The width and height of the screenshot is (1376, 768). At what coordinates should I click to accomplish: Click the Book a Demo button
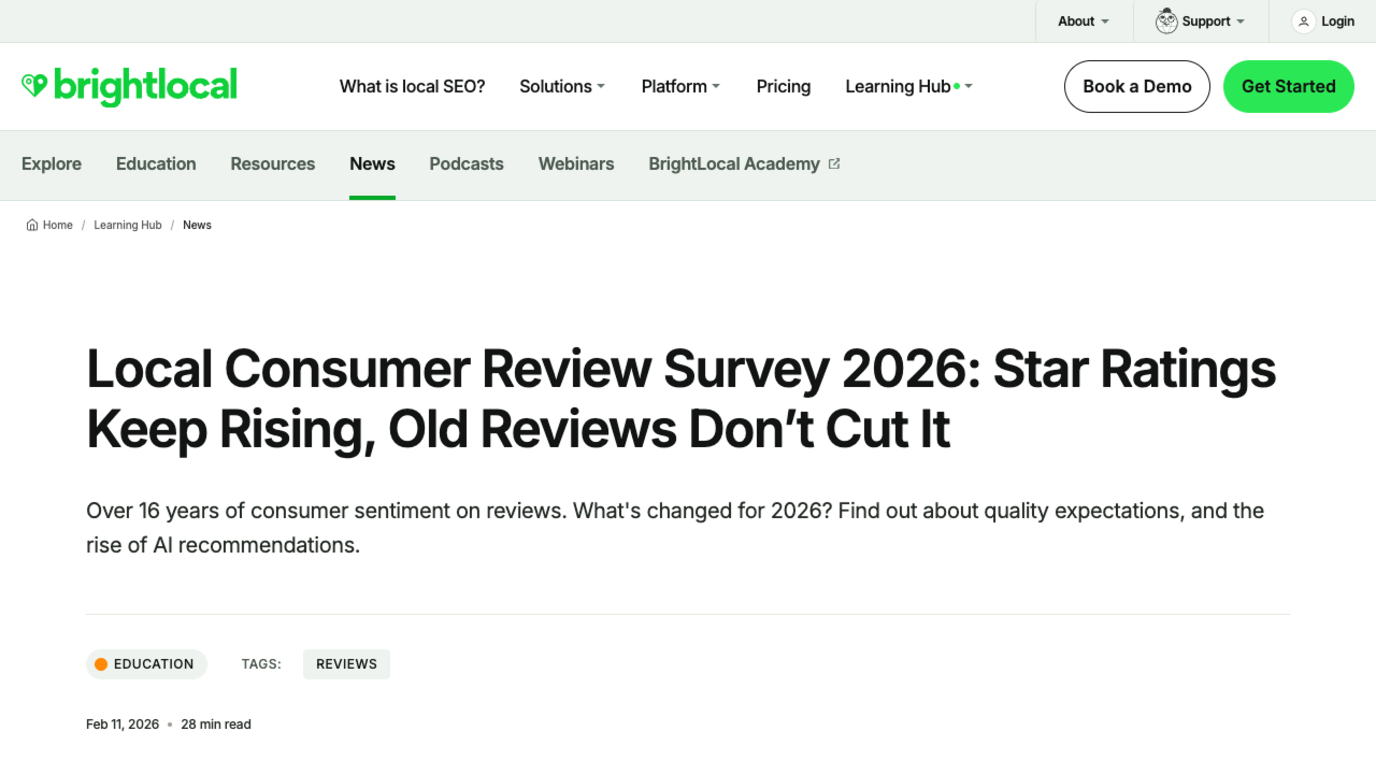click(x=1137, y=86)
